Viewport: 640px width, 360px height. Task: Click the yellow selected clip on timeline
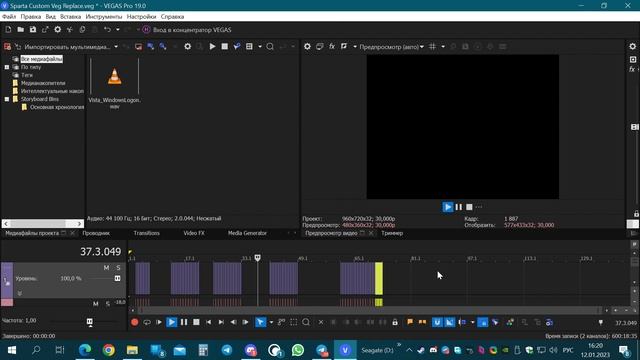pyautogui.click(x=379, y=278)
